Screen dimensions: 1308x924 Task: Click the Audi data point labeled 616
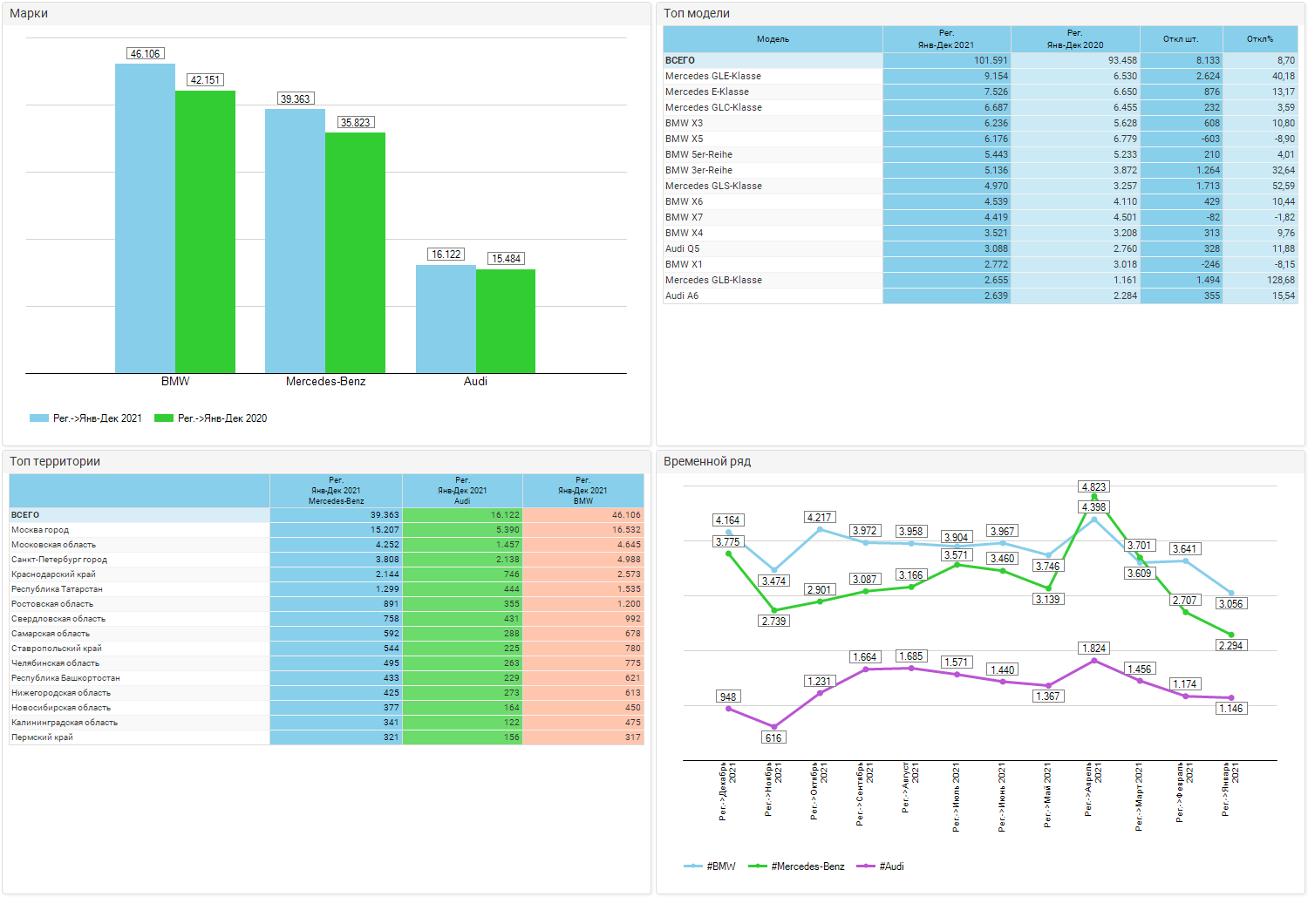pos(773,727)
